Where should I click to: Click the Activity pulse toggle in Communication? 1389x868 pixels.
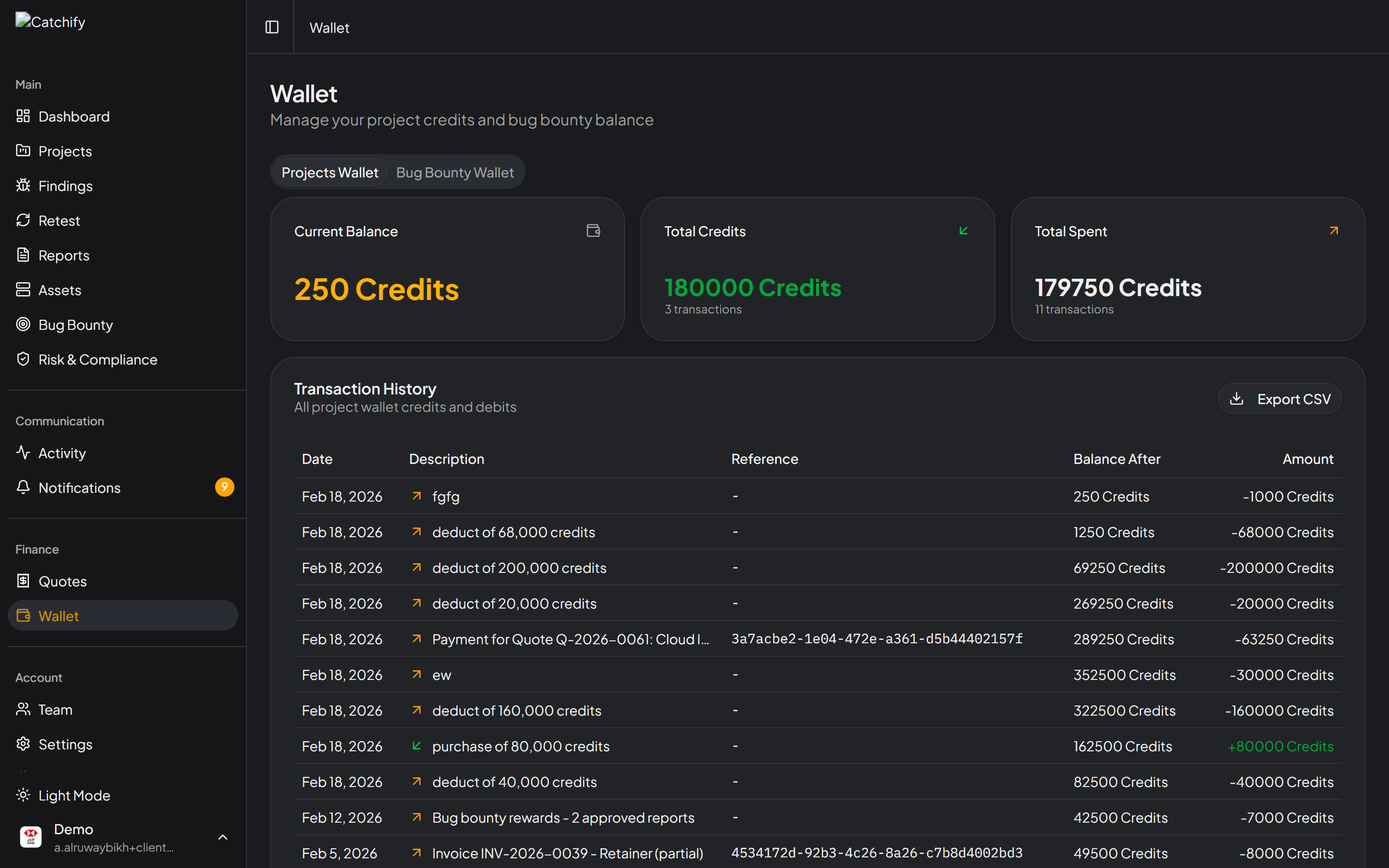click(23, 453)
